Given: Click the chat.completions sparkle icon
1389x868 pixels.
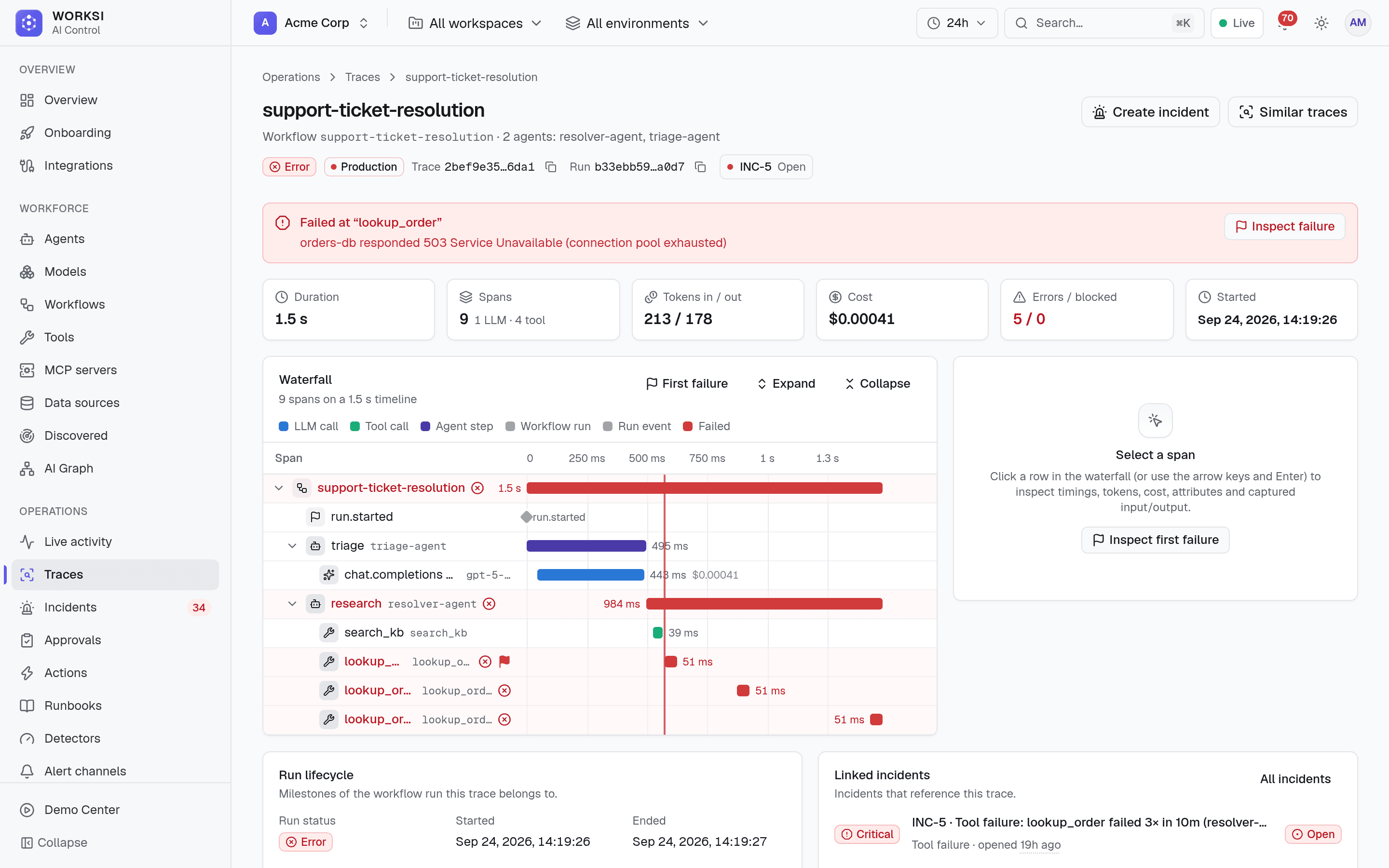Looking at the screenshot, I should (x=328, y=575).
